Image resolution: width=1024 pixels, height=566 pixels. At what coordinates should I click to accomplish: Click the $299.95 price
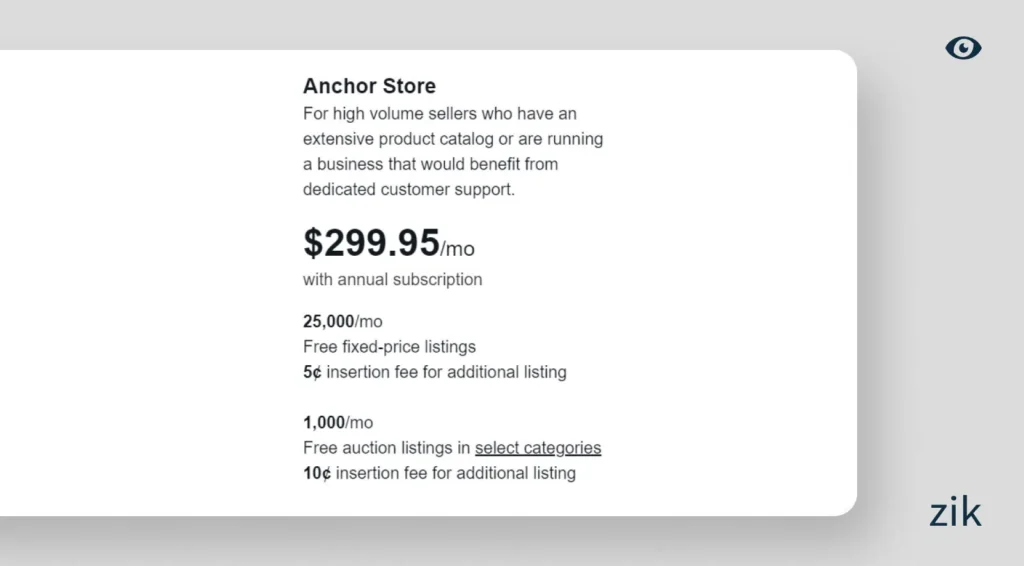pos(371,243)
